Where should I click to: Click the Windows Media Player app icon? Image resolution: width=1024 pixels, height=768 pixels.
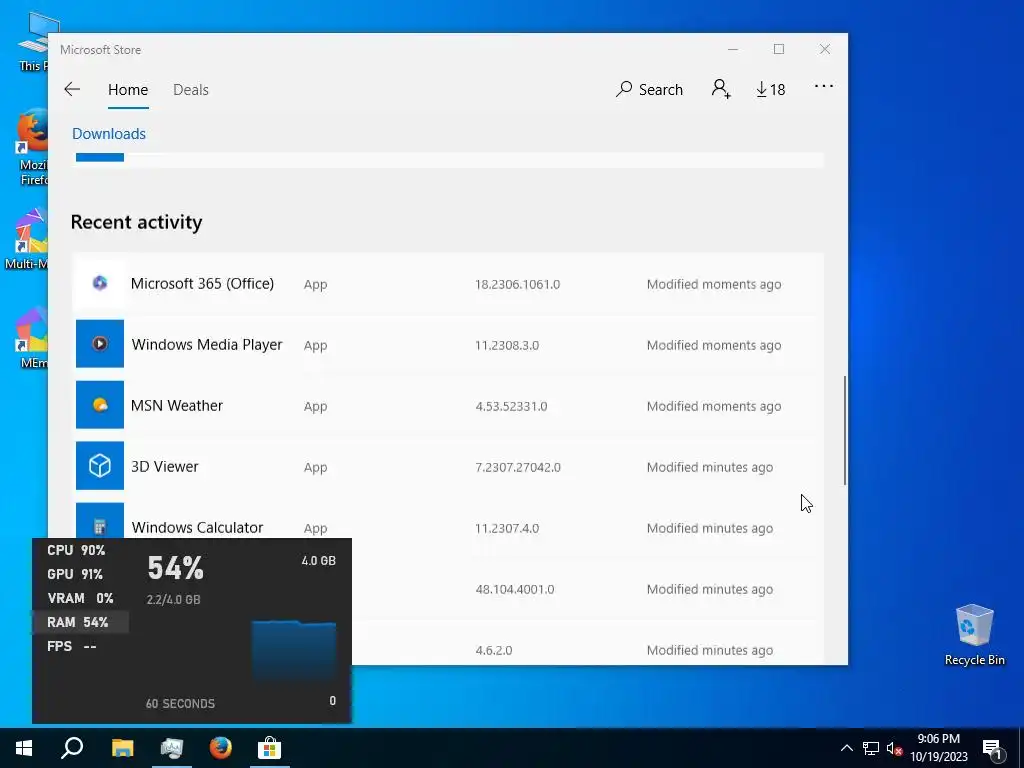100,344
